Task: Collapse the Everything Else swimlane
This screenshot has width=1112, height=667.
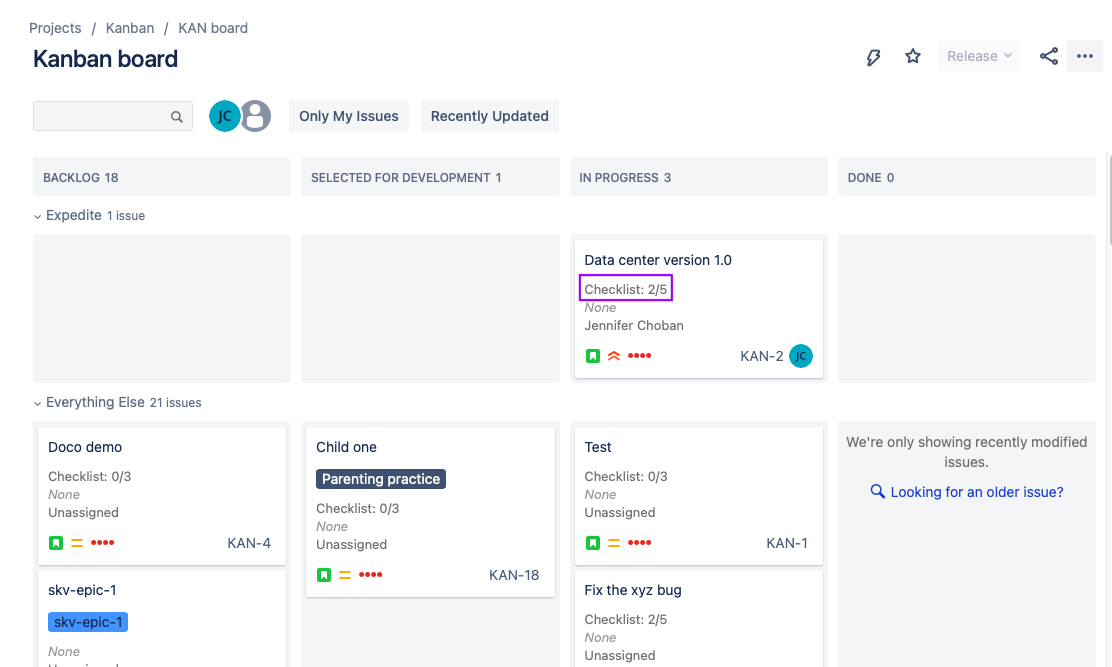Action: coord(38,403)
